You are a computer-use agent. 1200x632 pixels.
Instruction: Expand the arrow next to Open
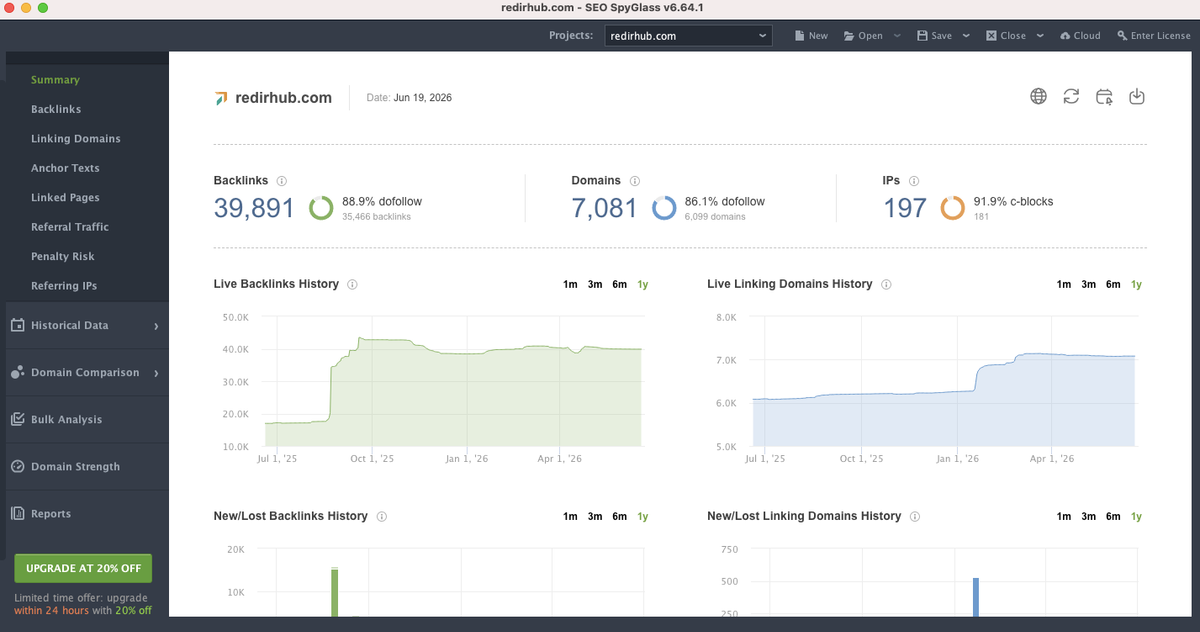point(897,35)
